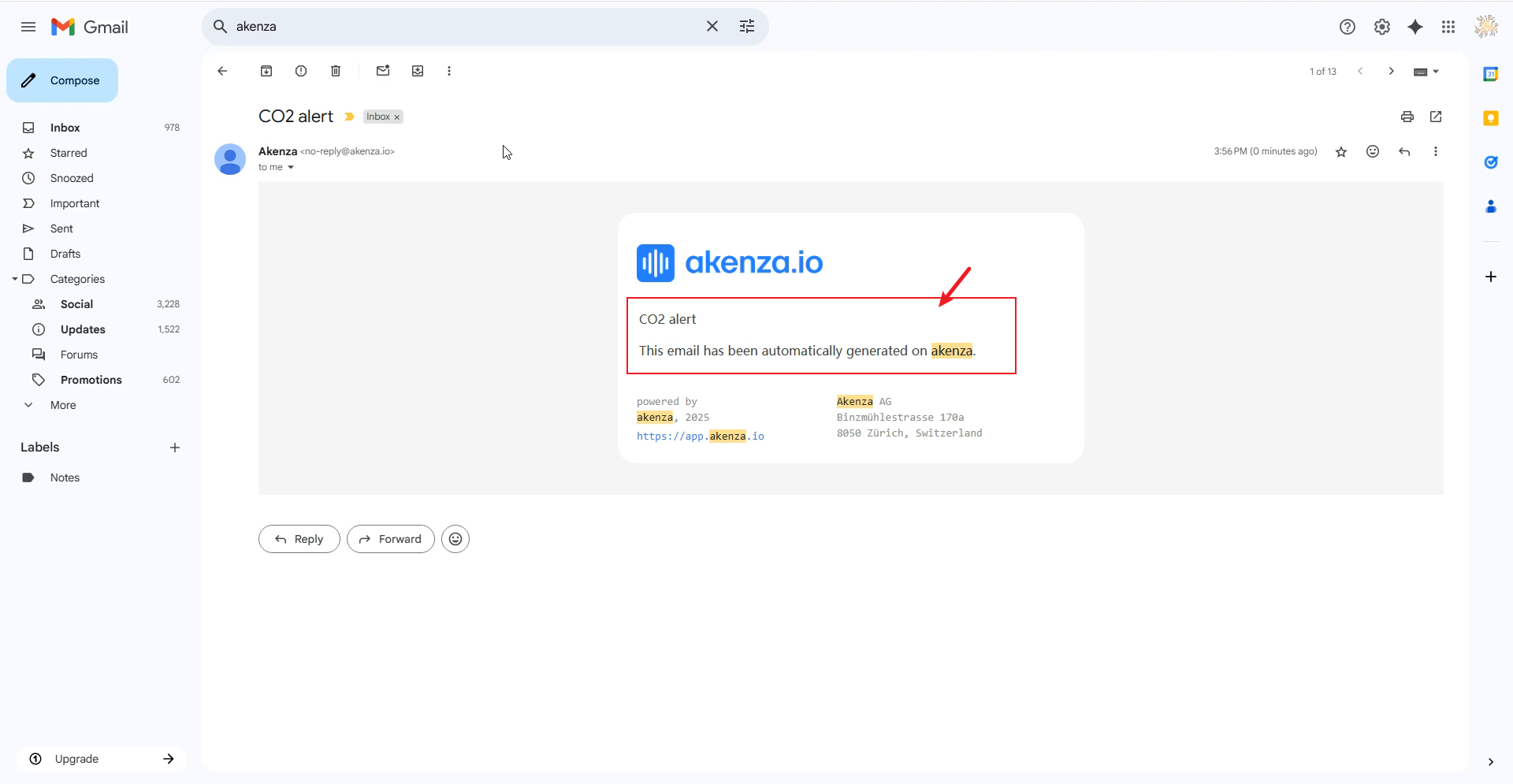Viewport: 1513px width, 784px height.
Task: Open Google Keep side panel
Action: pyautogui.click(x=1491, y=118)
